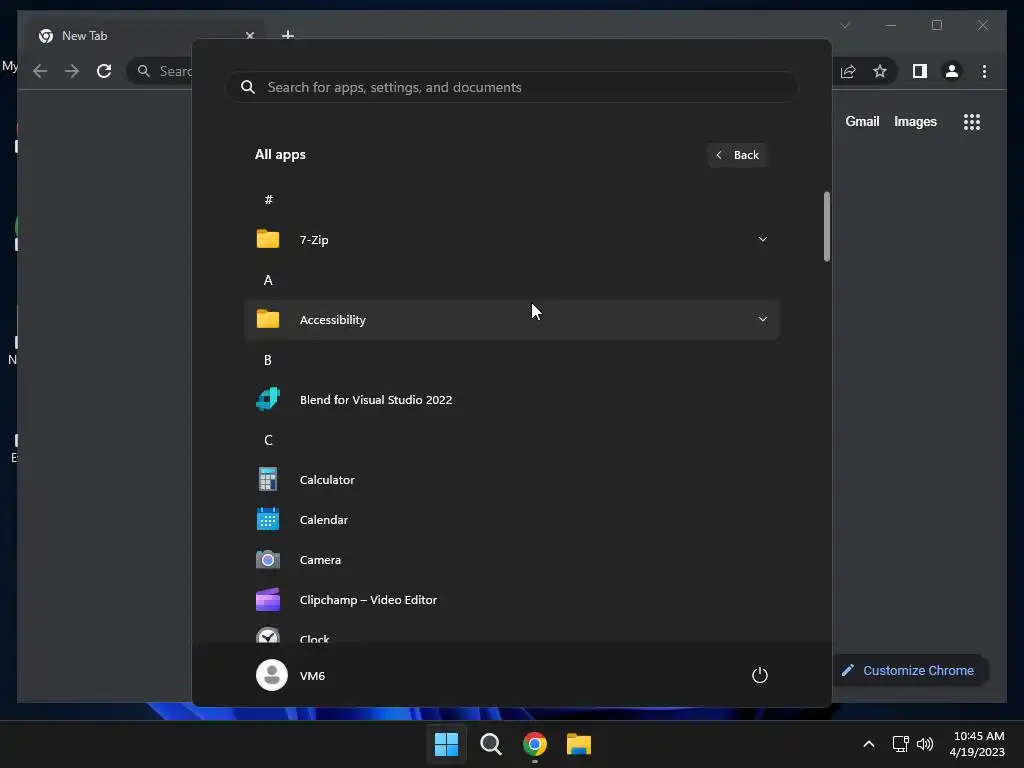The width and height of the screenshot is (1024, 768).
Task: Jump to letter group C
Action: [x=268, y=440]
